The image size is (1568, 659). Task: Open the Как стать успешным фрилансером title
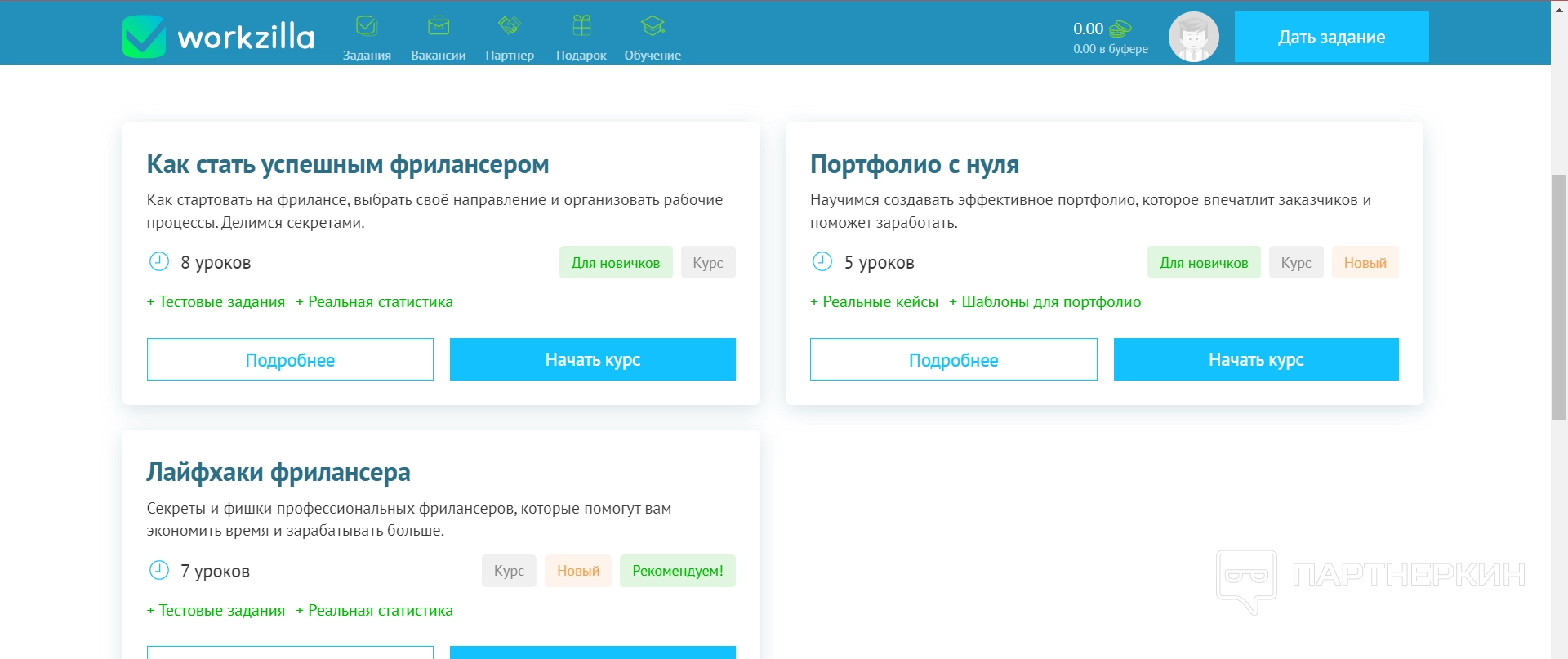348,164
